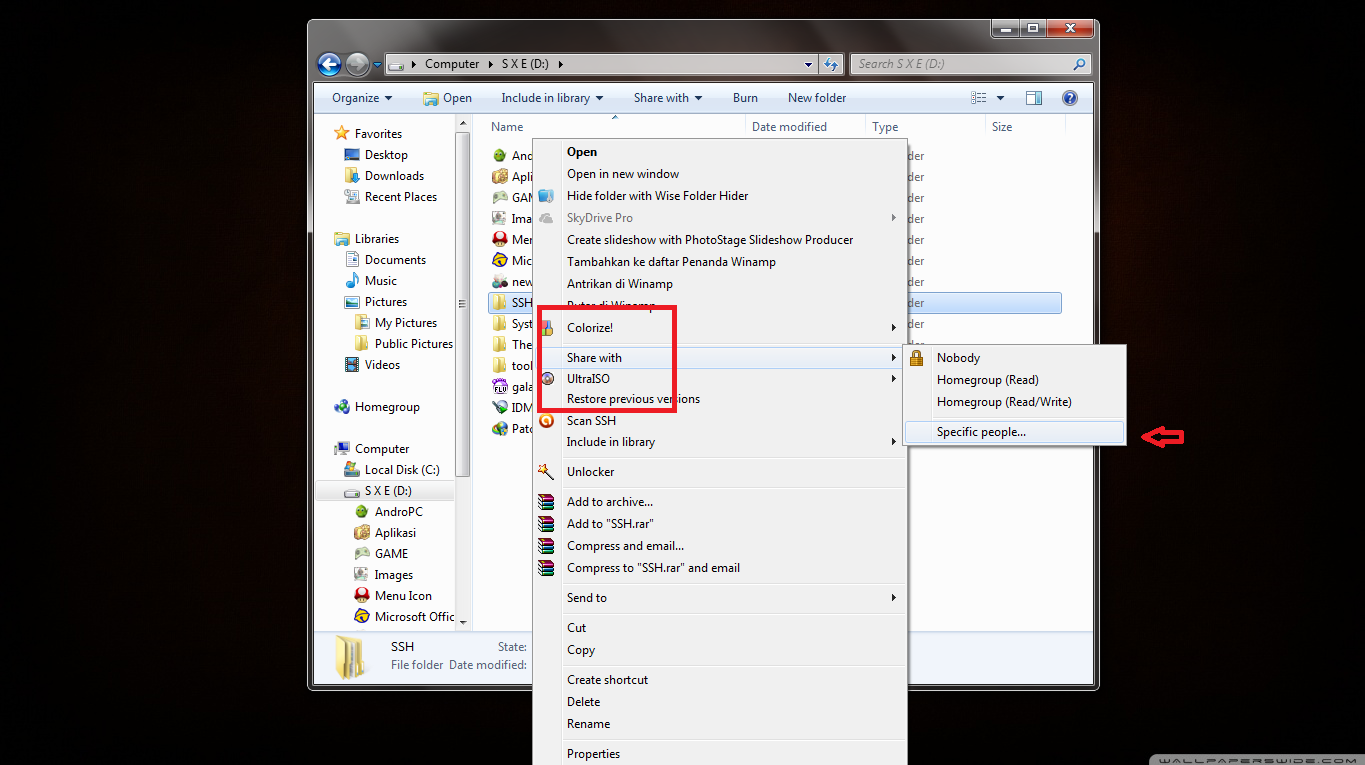This screenshot has height=765, width=1365.
Task: Click the Music note icon in Libraries
Action: coord(352,281)
